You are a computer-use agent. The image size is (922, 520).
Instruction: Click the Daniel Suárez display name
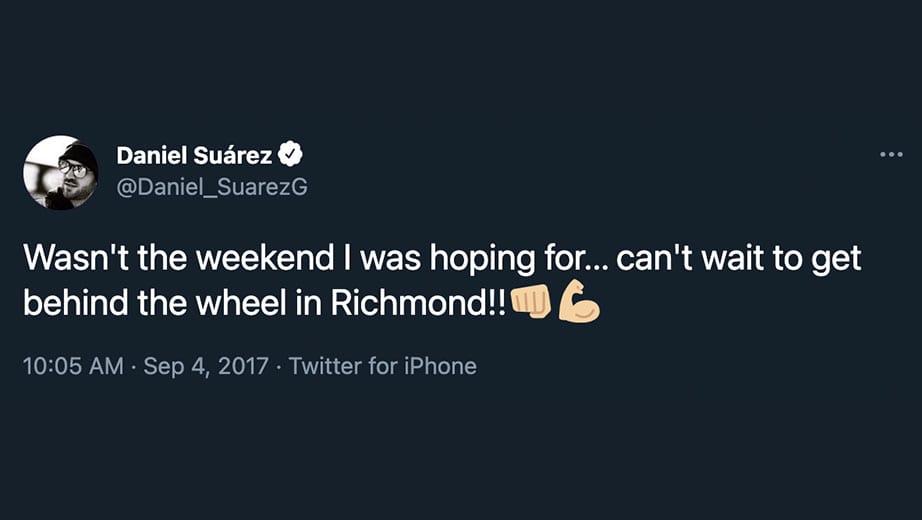click(x=194, y=155)
